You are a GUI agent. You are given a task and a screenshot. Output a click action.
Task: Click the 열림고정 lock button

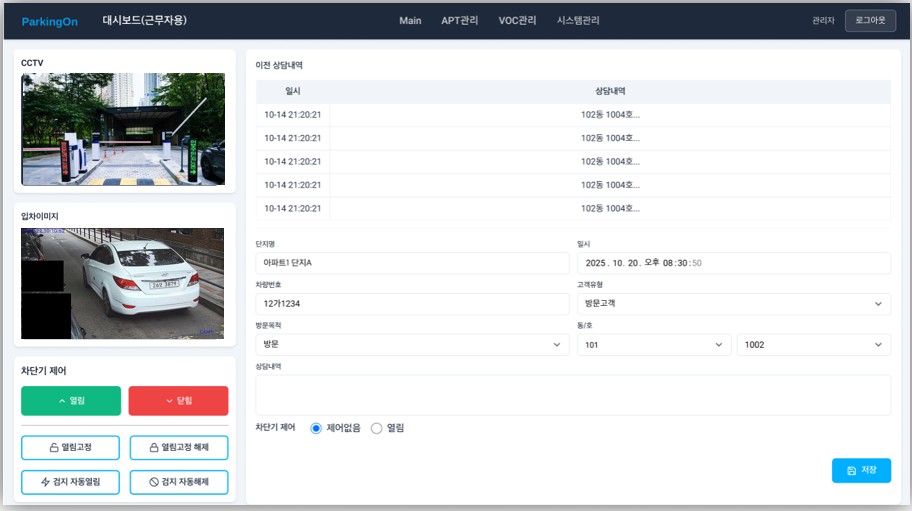click(x=71, y=447)
